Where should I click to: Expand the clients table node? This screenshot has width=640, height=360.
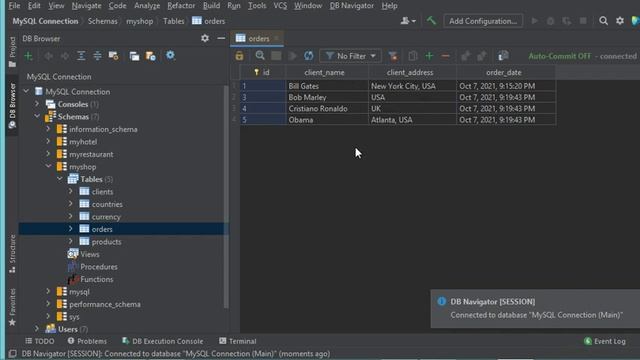coord(71,191)
